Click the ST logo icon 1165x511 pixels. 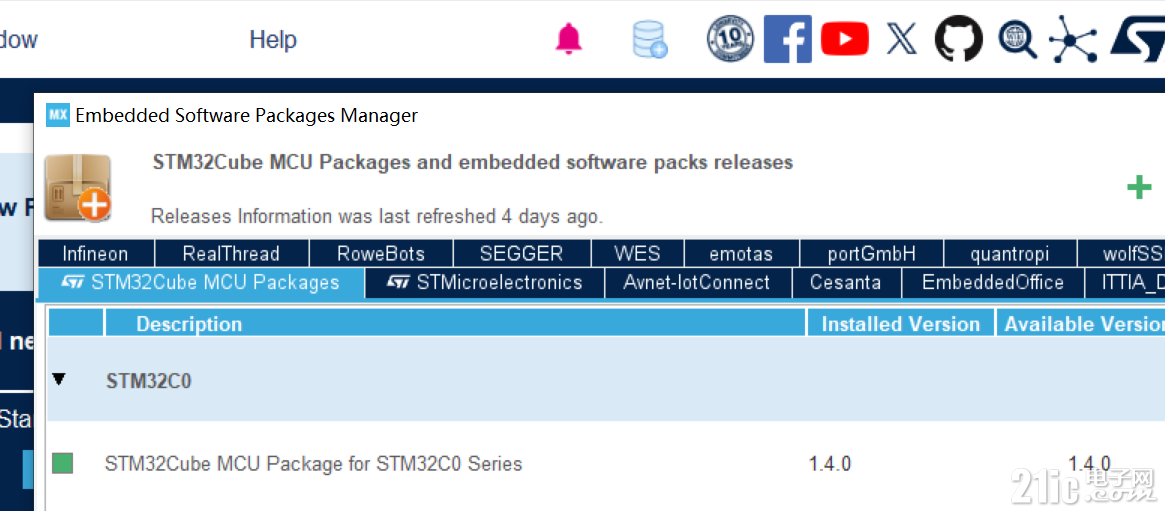point(1137,39)
